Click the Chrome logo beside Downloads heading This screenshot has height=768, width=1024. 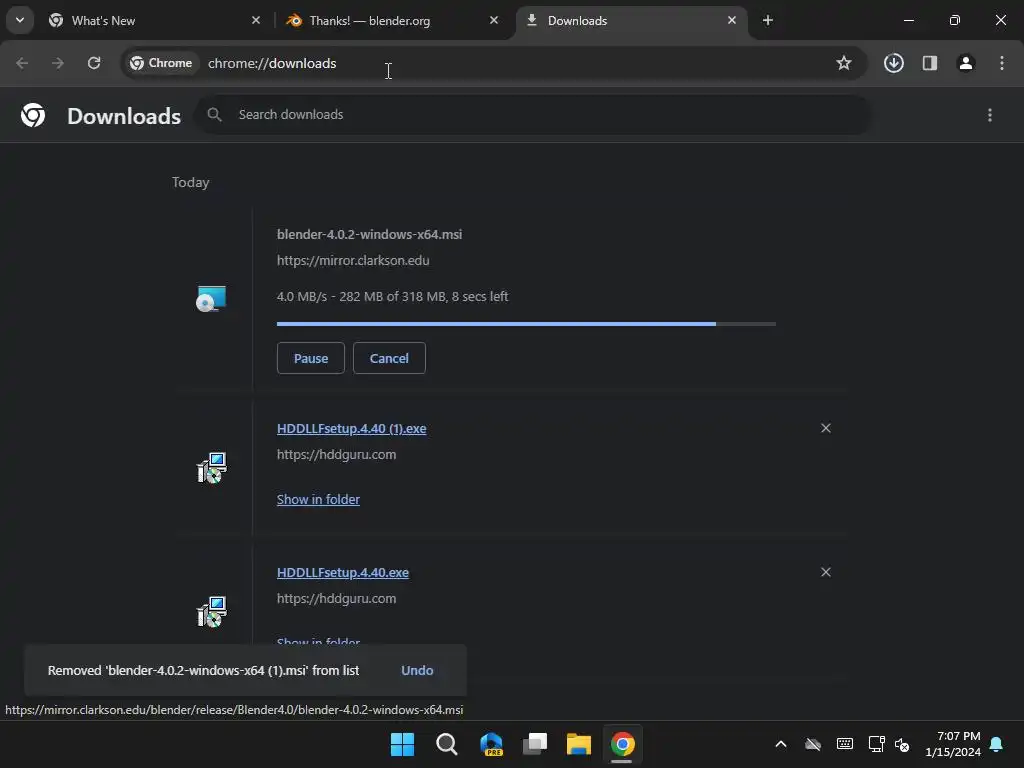pyautogui.click(x=33, y=116)
